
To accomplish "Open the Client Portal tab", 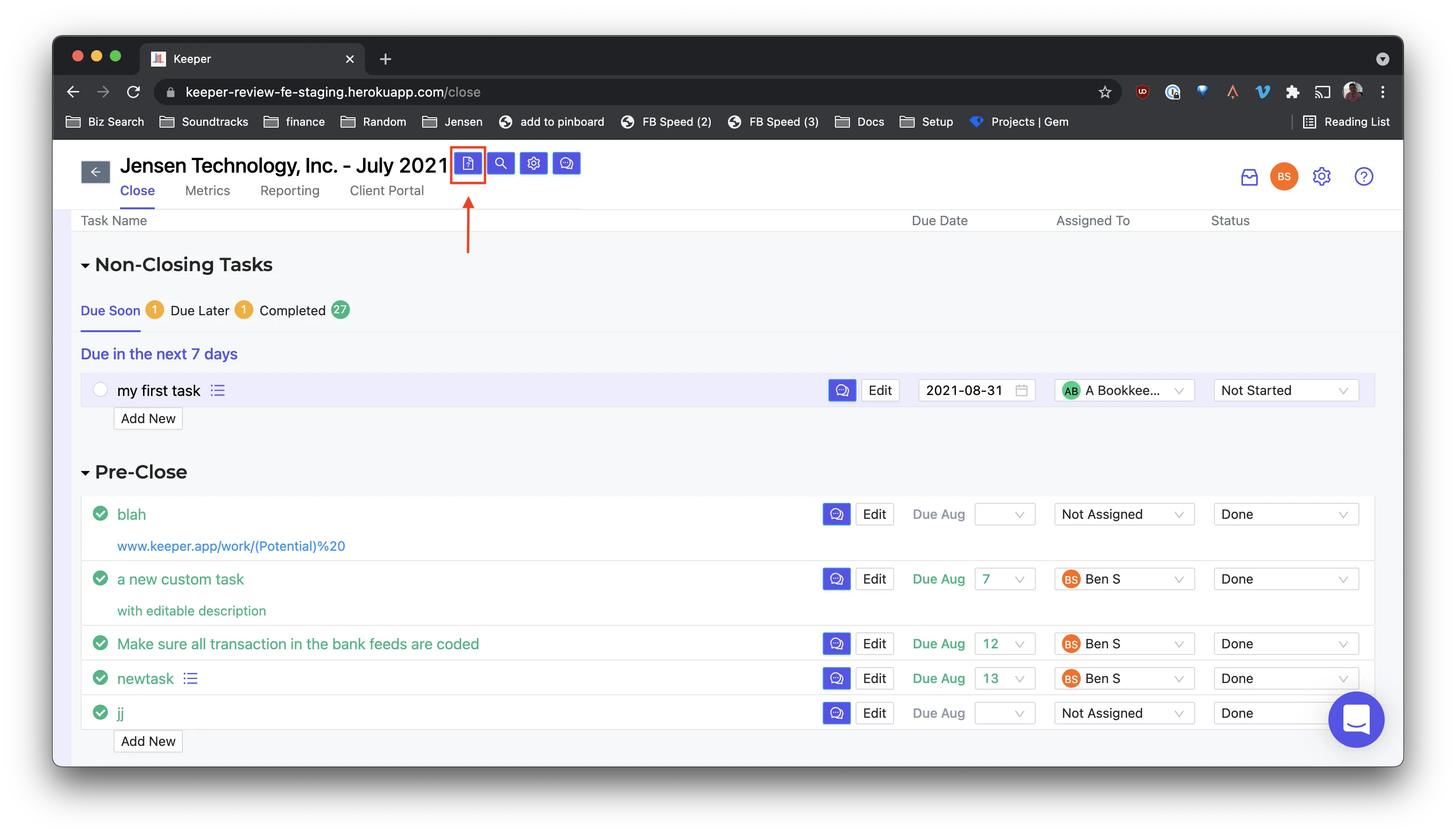I will (x=387, y=190).
